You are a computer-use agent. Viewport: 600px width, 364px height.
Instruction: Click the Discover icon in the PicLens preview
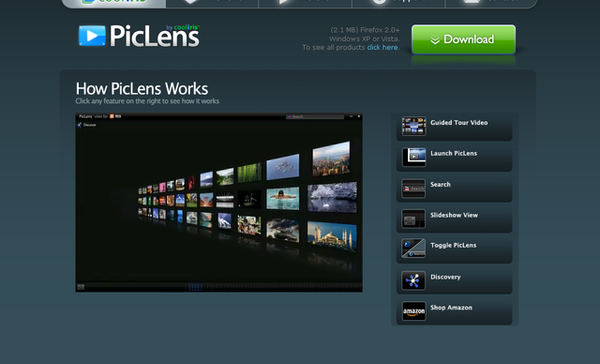[79, 125]
